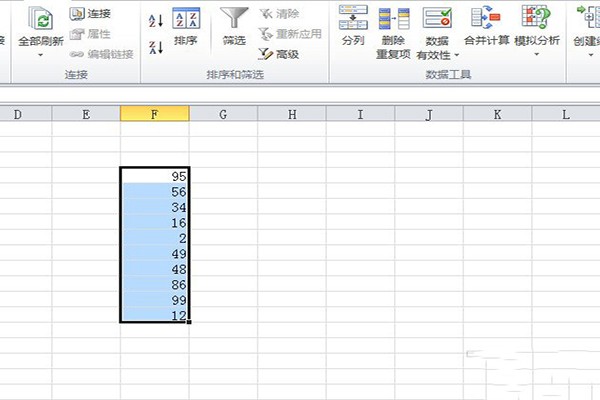Image resolution: width=600 pixels, height=400 pixels.
Task: Sort descending with Z-A arrow icon
Action: pyautogui.click(x=156, y=47)
